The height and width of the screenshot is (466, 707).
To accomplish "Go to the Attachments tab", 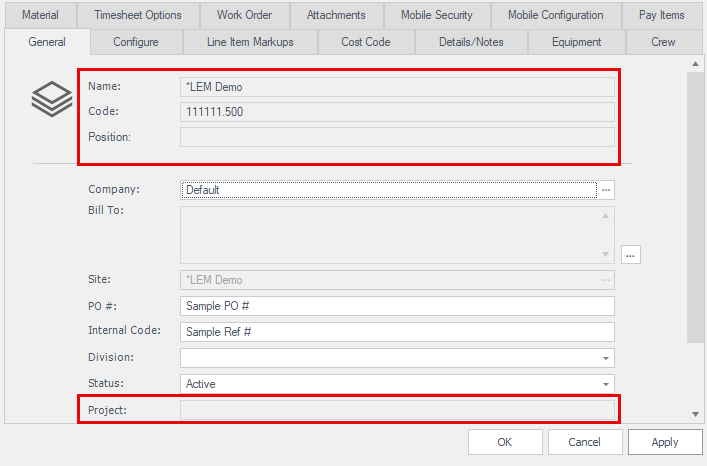I will point(336,15).
